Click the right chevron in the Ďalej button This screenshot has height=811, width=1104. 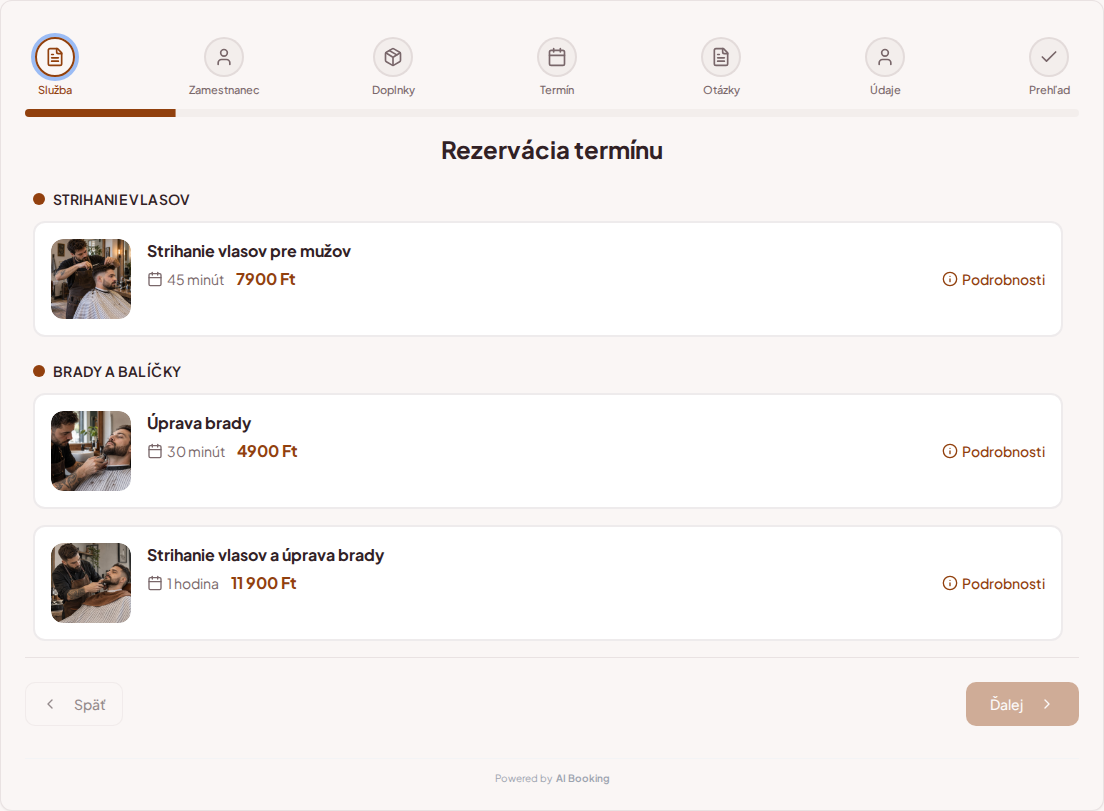(1047, 704)
